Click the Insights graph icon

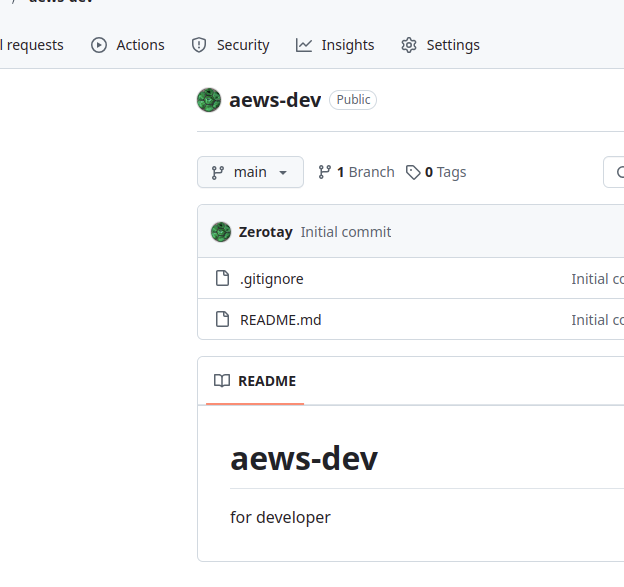point(304,45)
